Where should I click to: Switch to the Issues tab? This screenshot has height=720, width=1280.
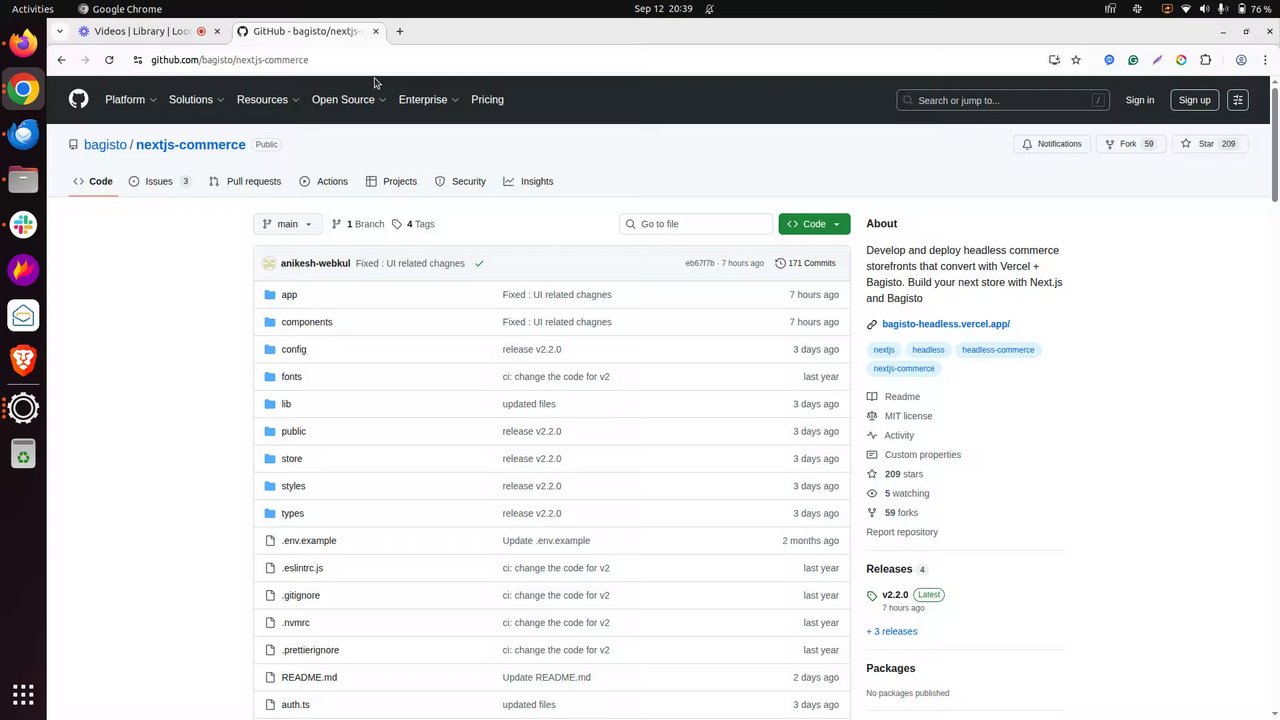[x=160, y=181]
